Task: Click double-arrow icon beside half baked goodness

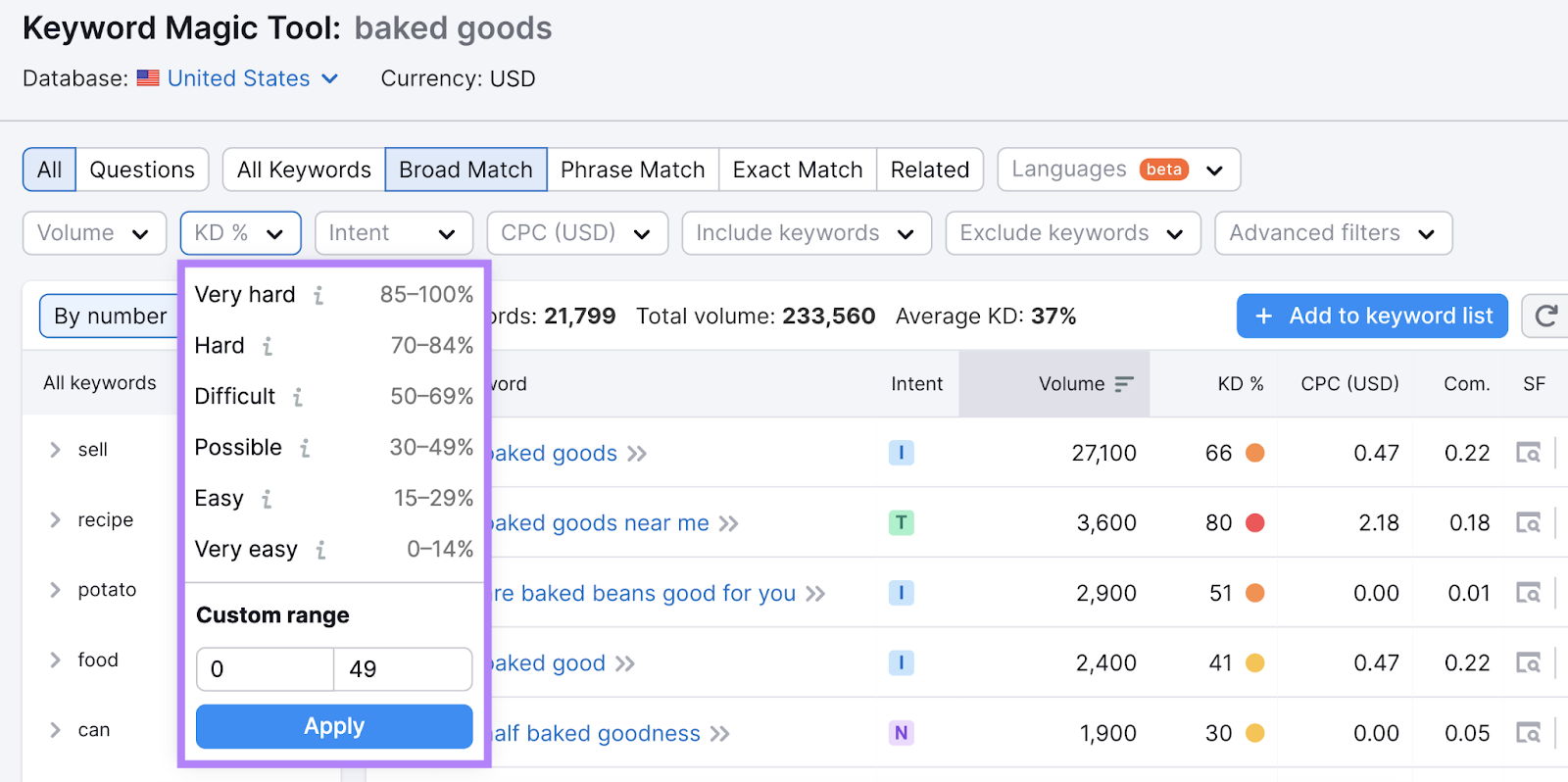Action: [x=720, y=734]
